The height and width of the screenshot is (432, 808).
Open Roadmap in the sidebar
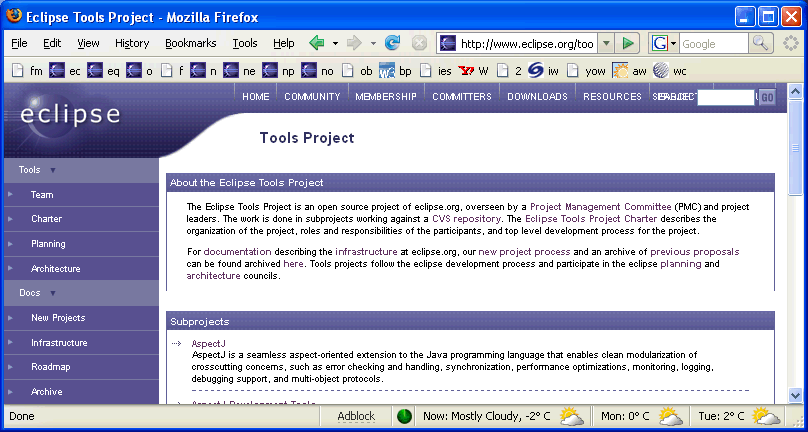point(50,367)
